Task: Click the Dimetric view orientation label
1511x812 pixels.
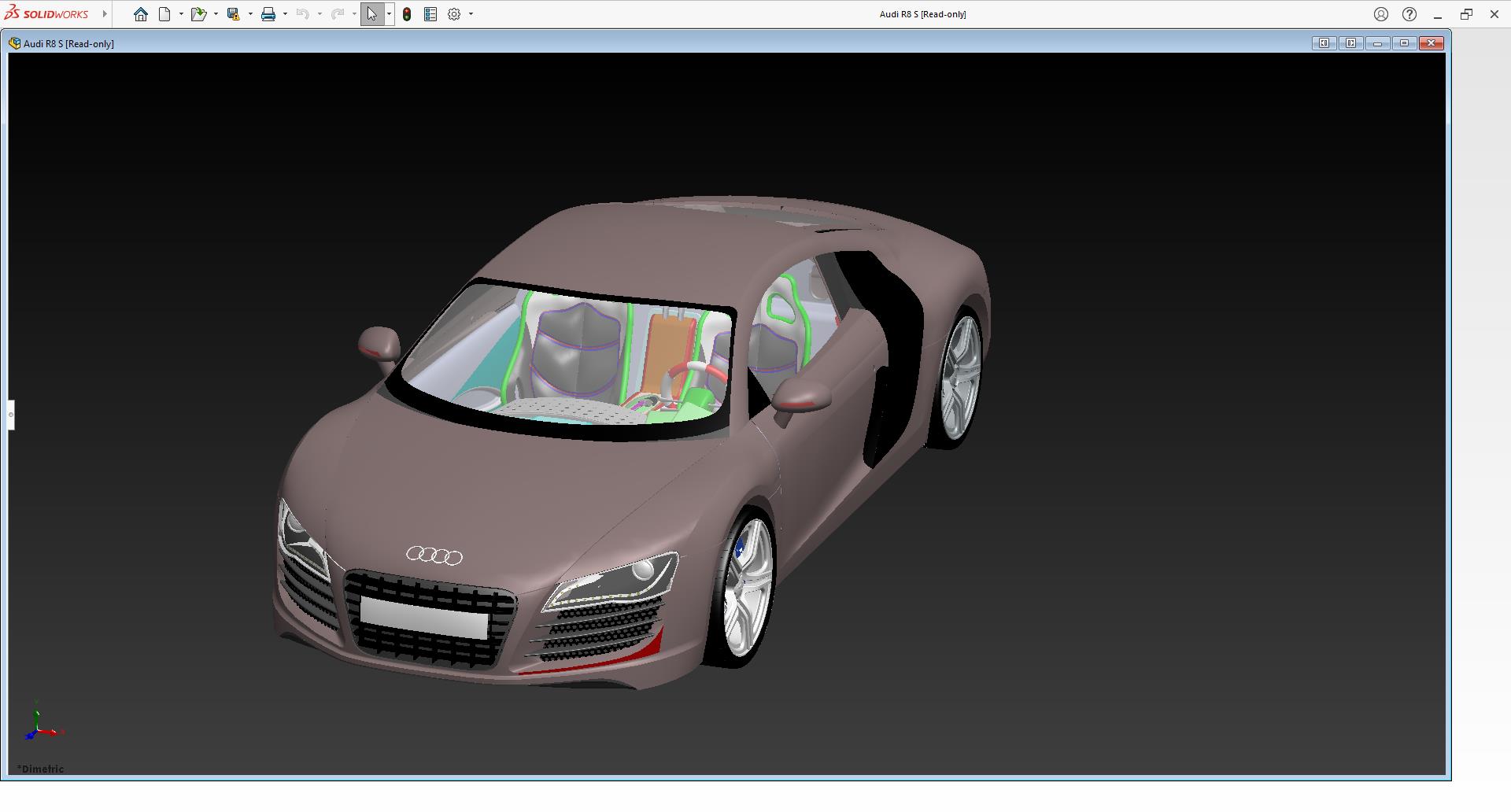Action: point(41,769)
